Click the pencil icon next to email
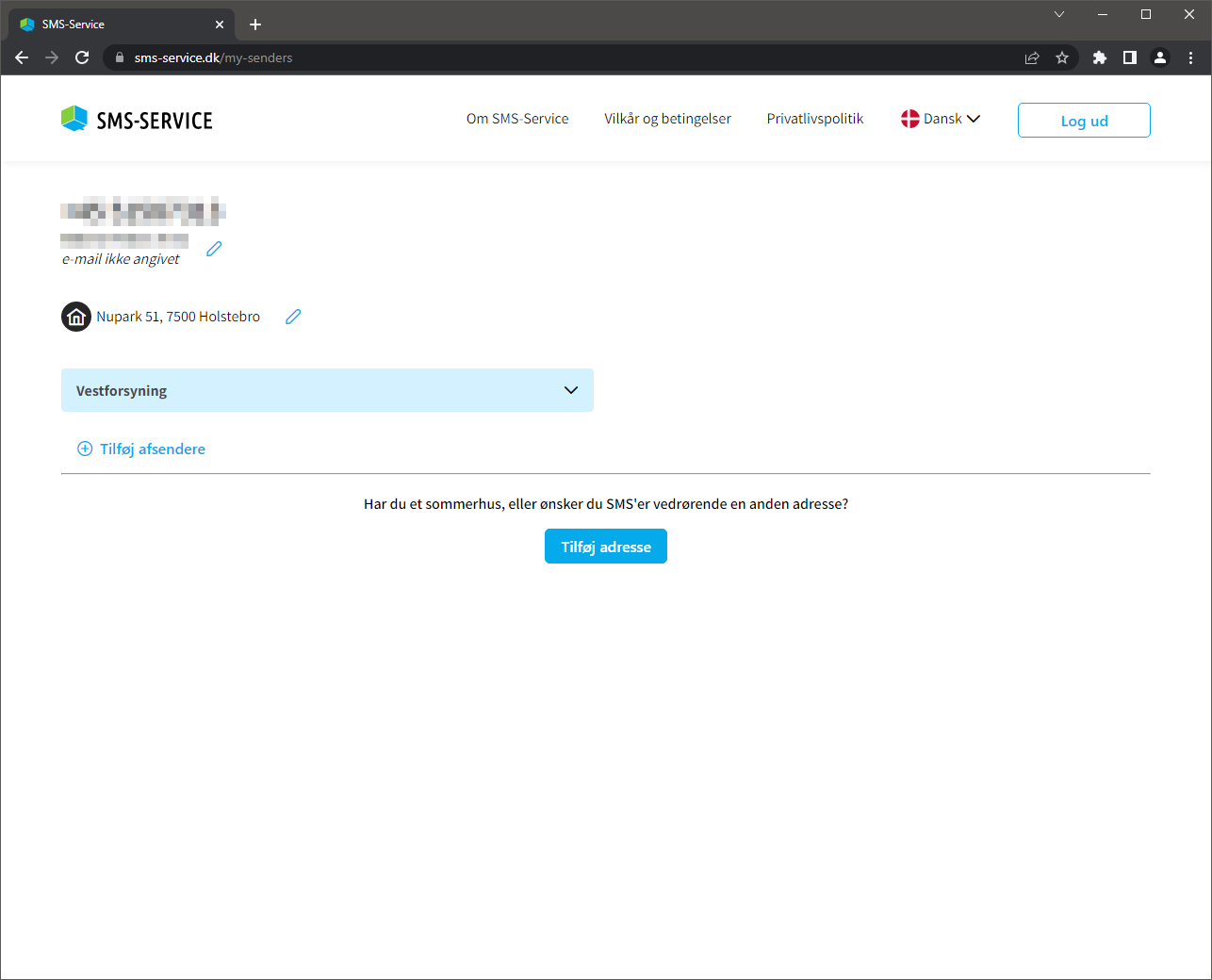 [x=214, y=249]
